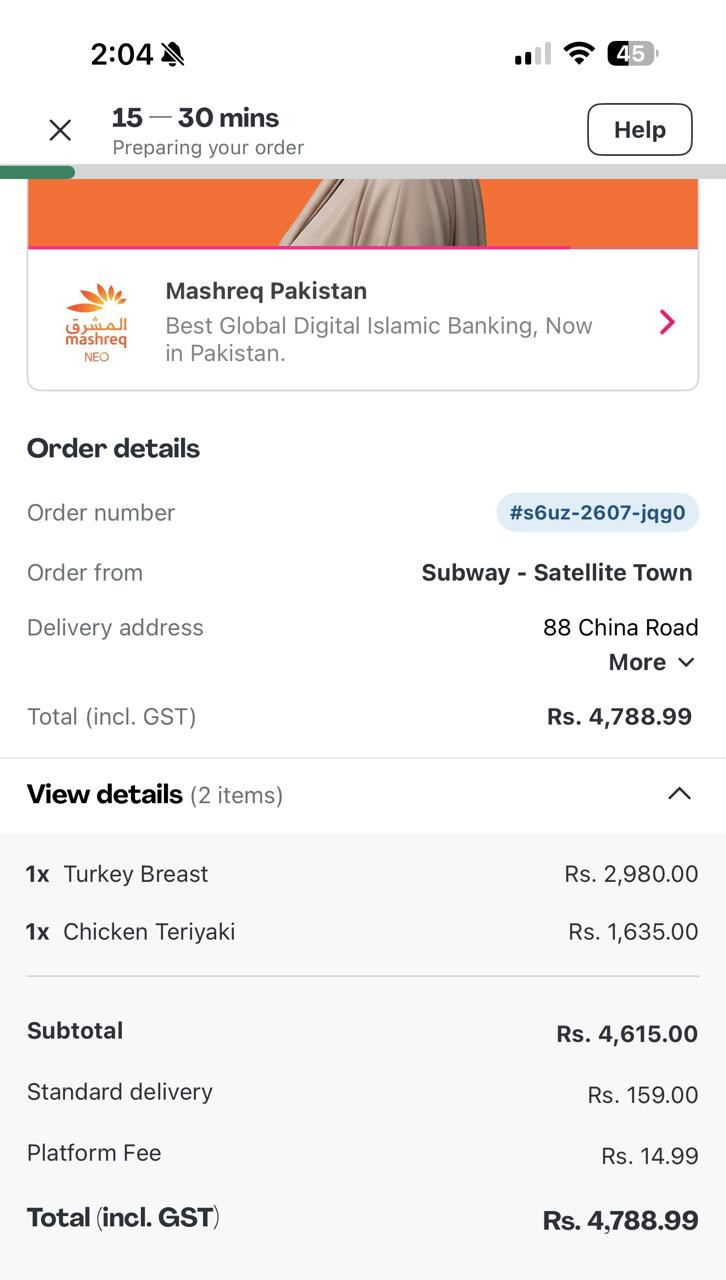This screenshot has height=1280, width=726.
Task: Open the Mashreq Pakistan ad arrow
Action: (x=667, y=322)
